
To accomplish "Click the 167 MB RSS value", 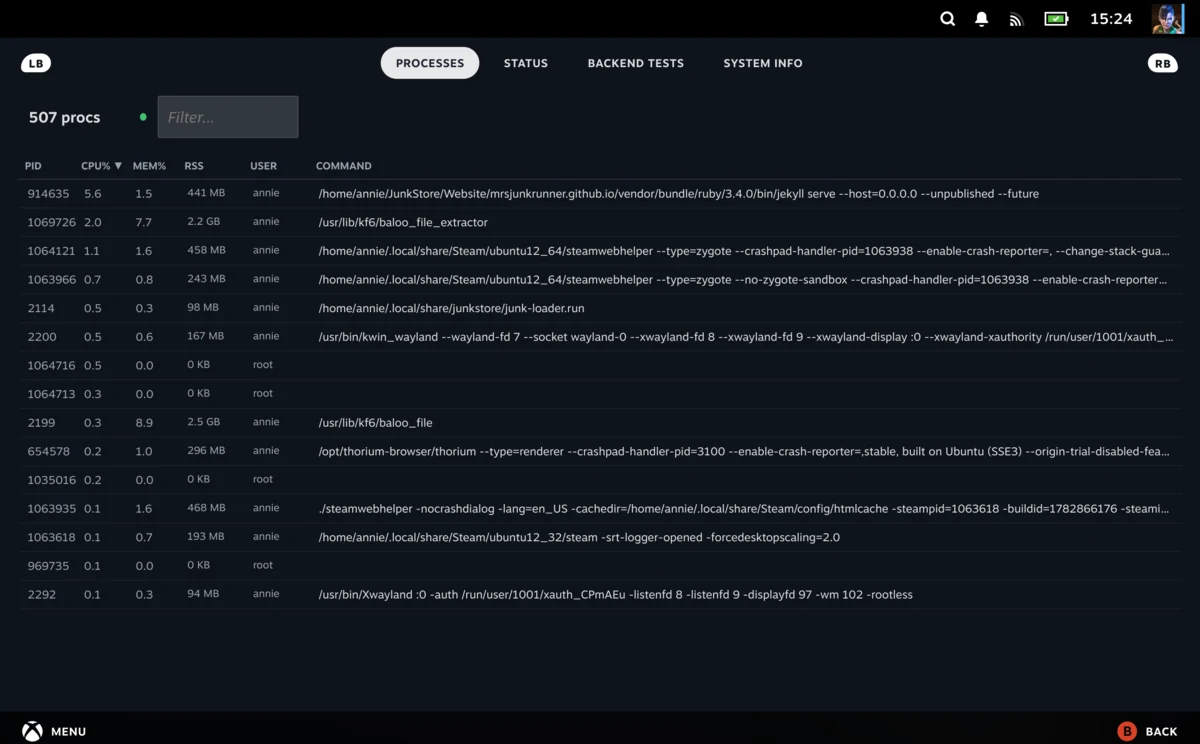I will [206, 337].
